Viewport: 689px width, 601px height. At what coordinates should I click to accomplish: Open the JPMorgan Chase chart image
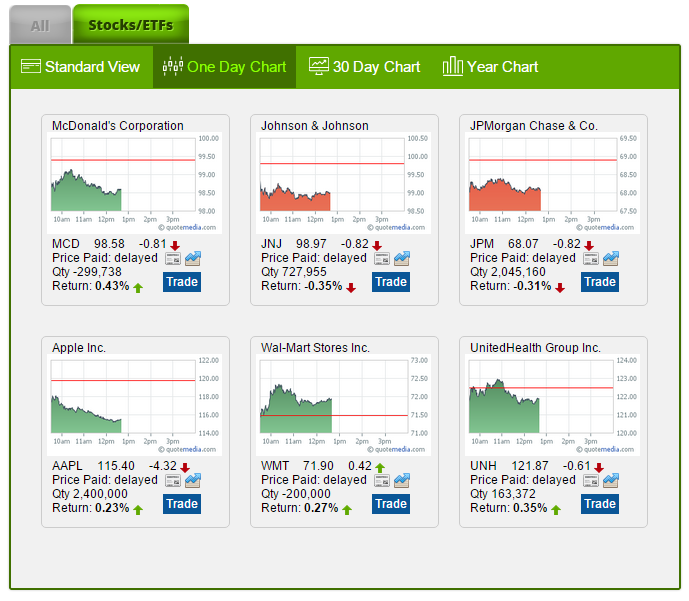[552, 183]
